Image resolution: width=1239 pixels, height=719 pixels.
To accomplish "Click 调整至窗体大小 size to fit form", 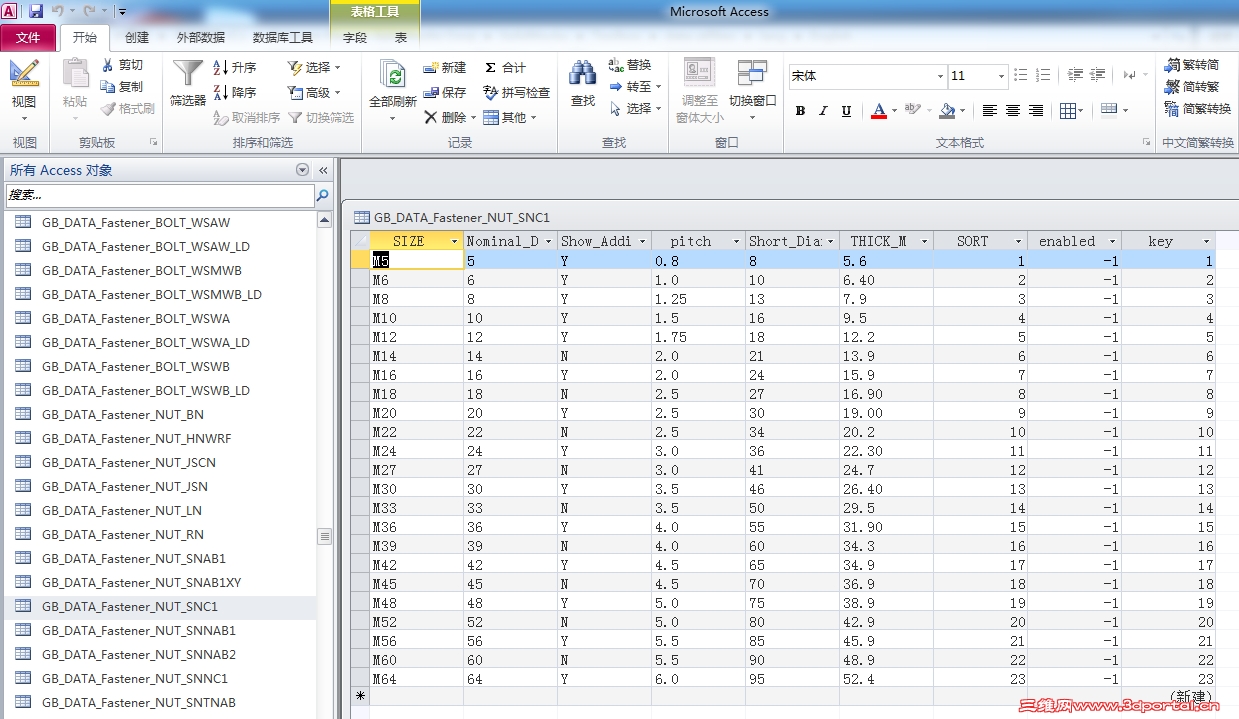I will (699, 90).
